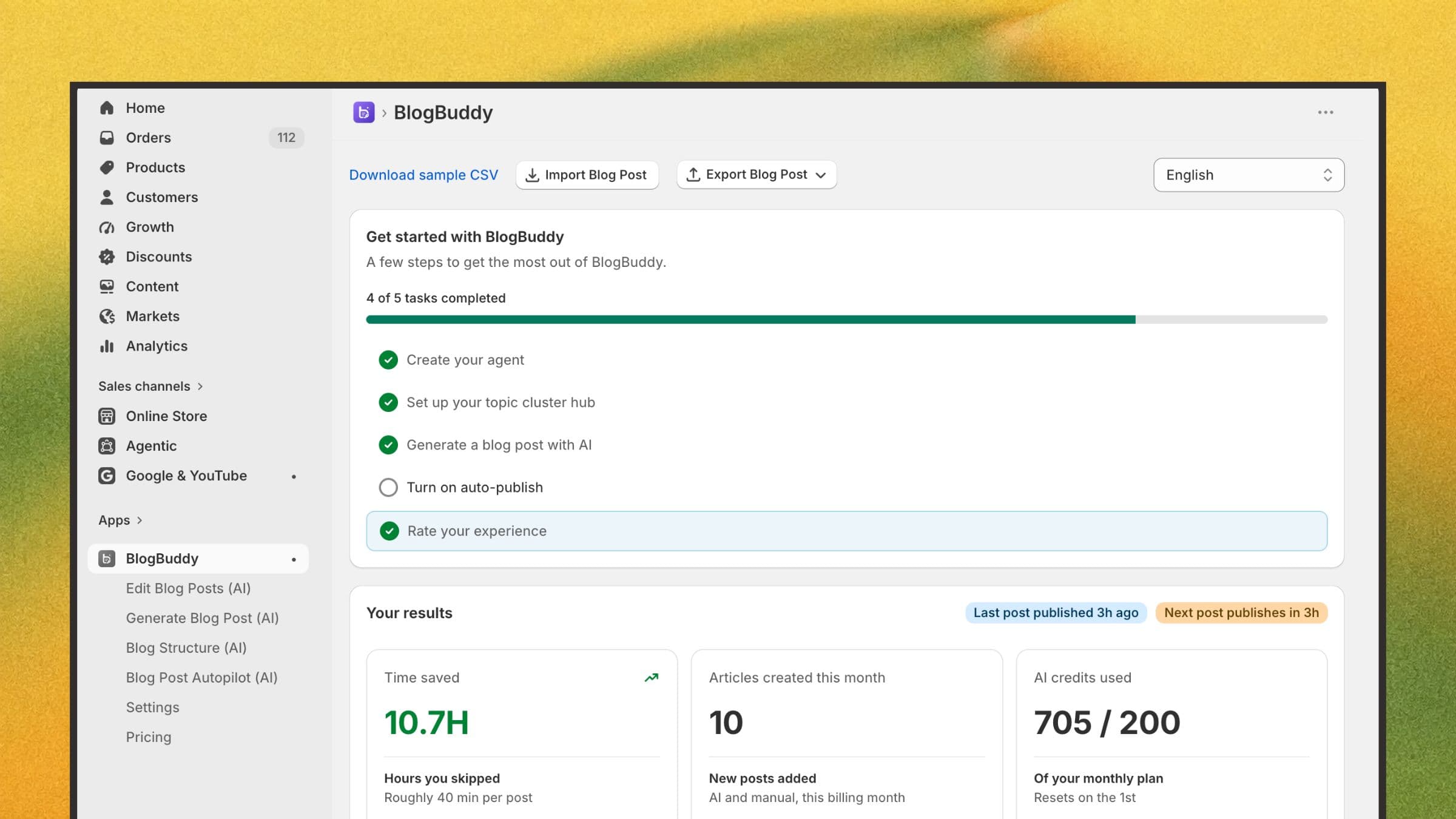Click the 10.7H time saved value
Screen dimensions: 1456x819
coord(426,723)
